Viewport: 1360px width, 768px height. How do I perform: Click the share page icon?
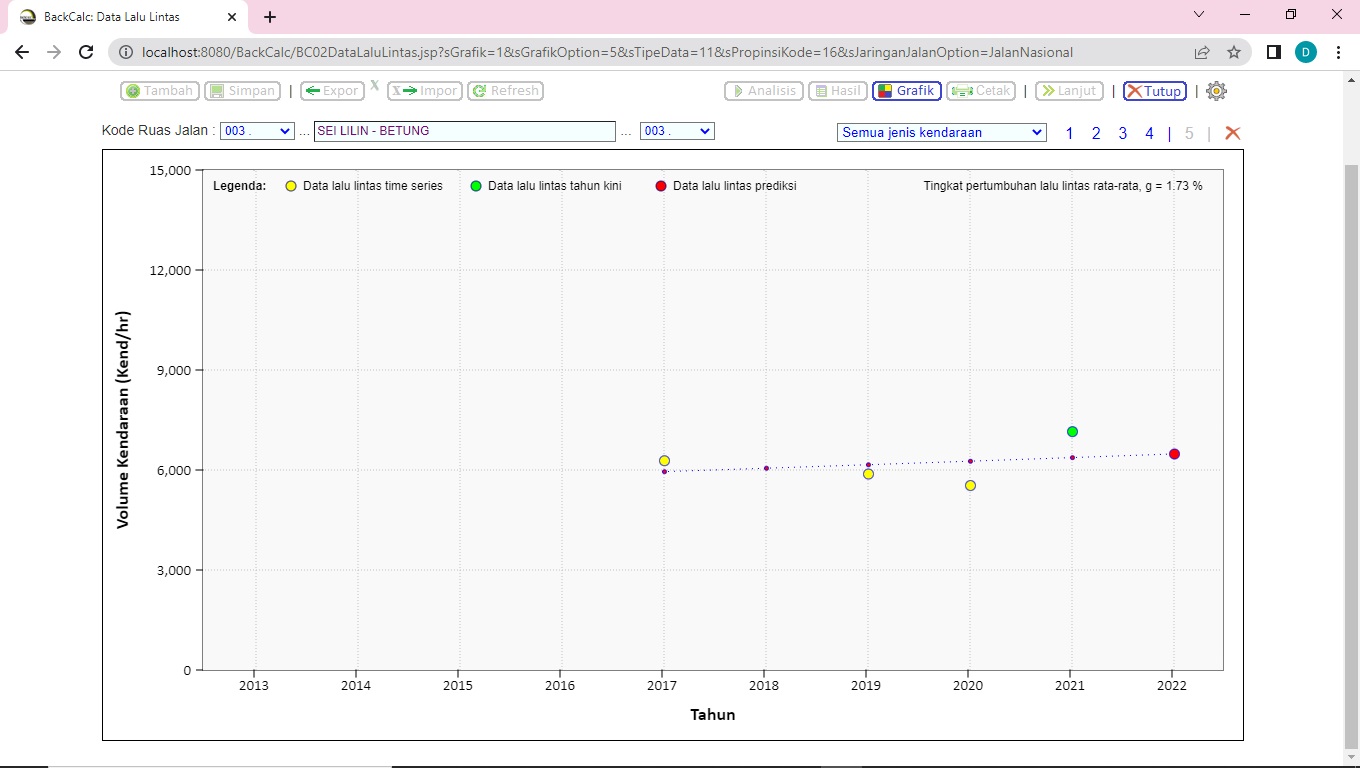click(1201, 52)
